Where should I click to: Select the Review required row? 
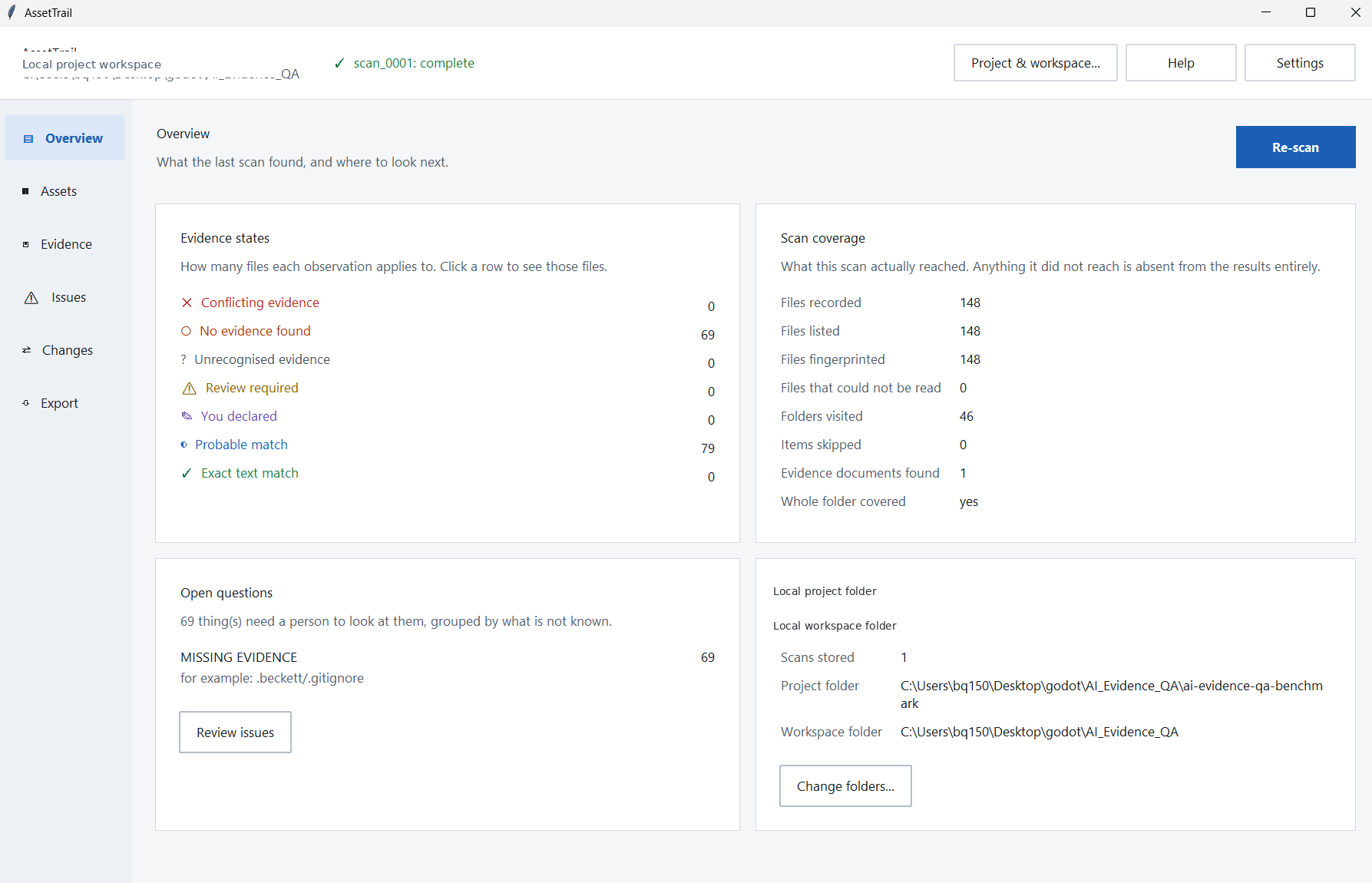[448, 389]
